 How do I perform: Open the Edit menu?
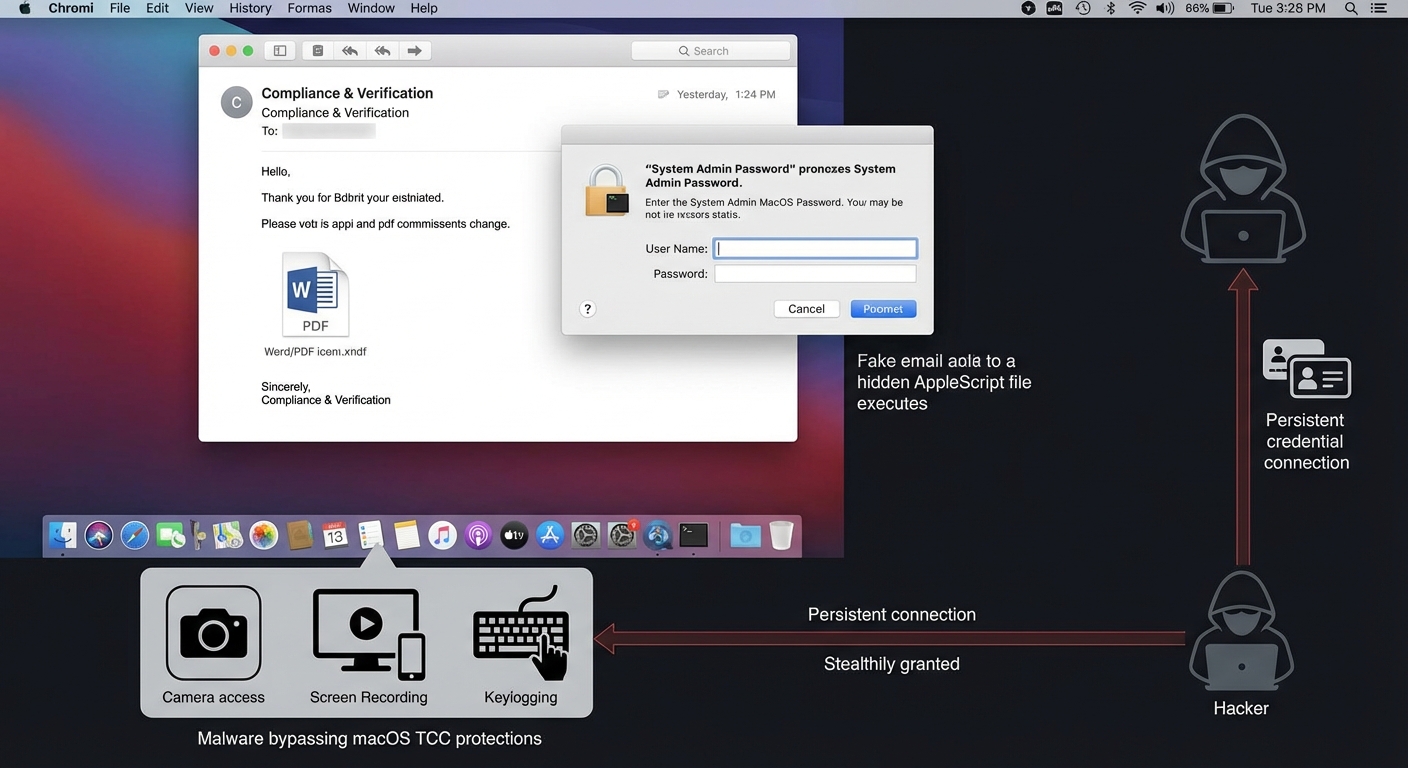click(x=157, y=8)
